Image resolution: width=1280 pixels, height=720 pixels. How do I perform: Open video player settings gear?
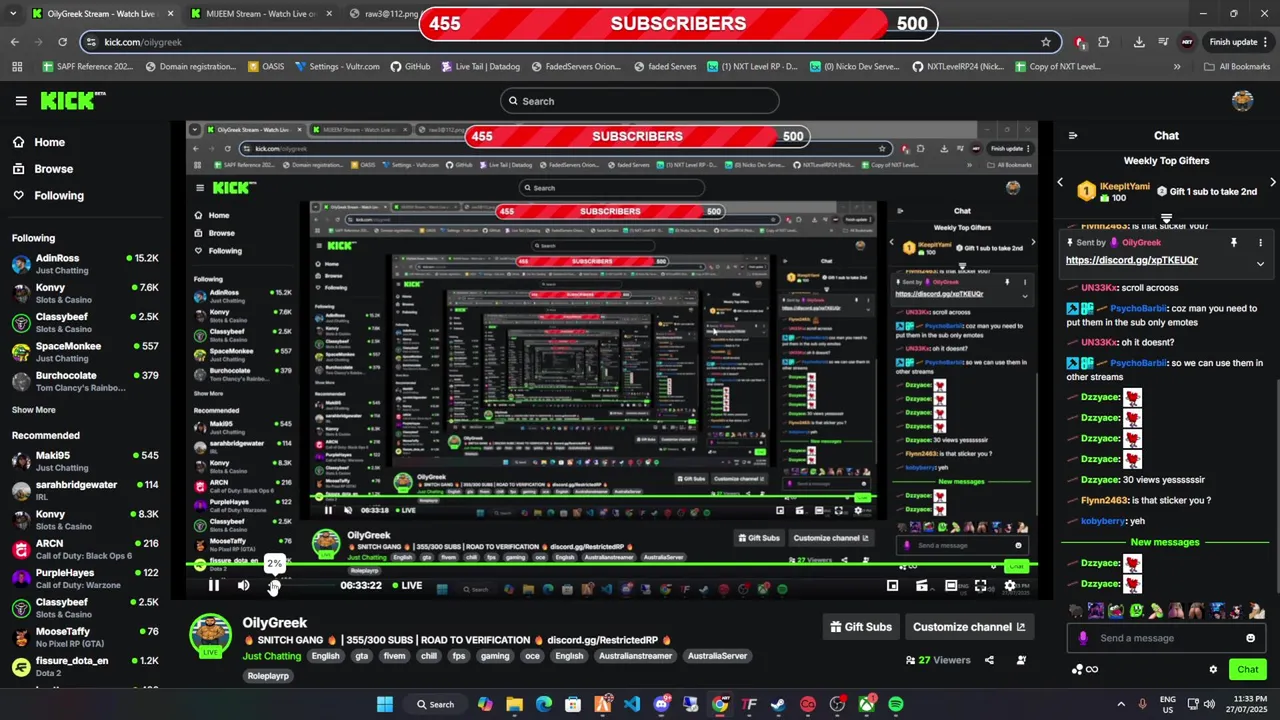click(x=1010, y=586)
